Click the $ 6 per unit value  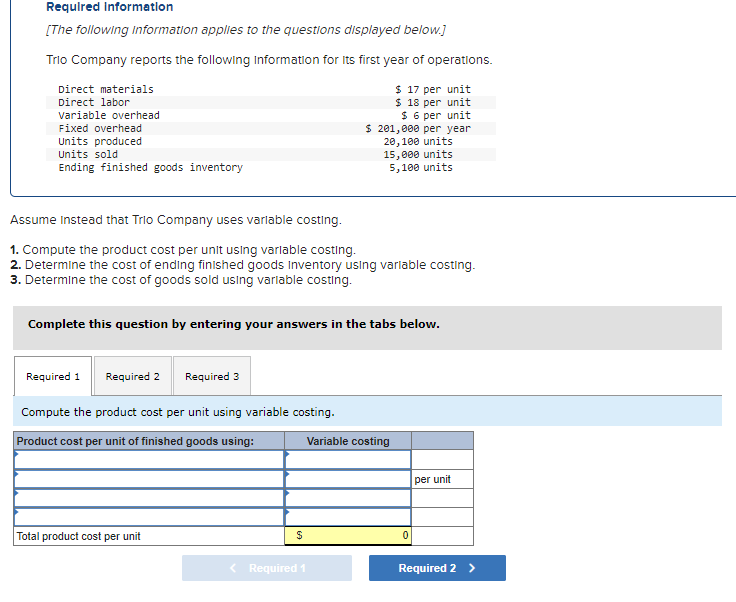[436, 115]
